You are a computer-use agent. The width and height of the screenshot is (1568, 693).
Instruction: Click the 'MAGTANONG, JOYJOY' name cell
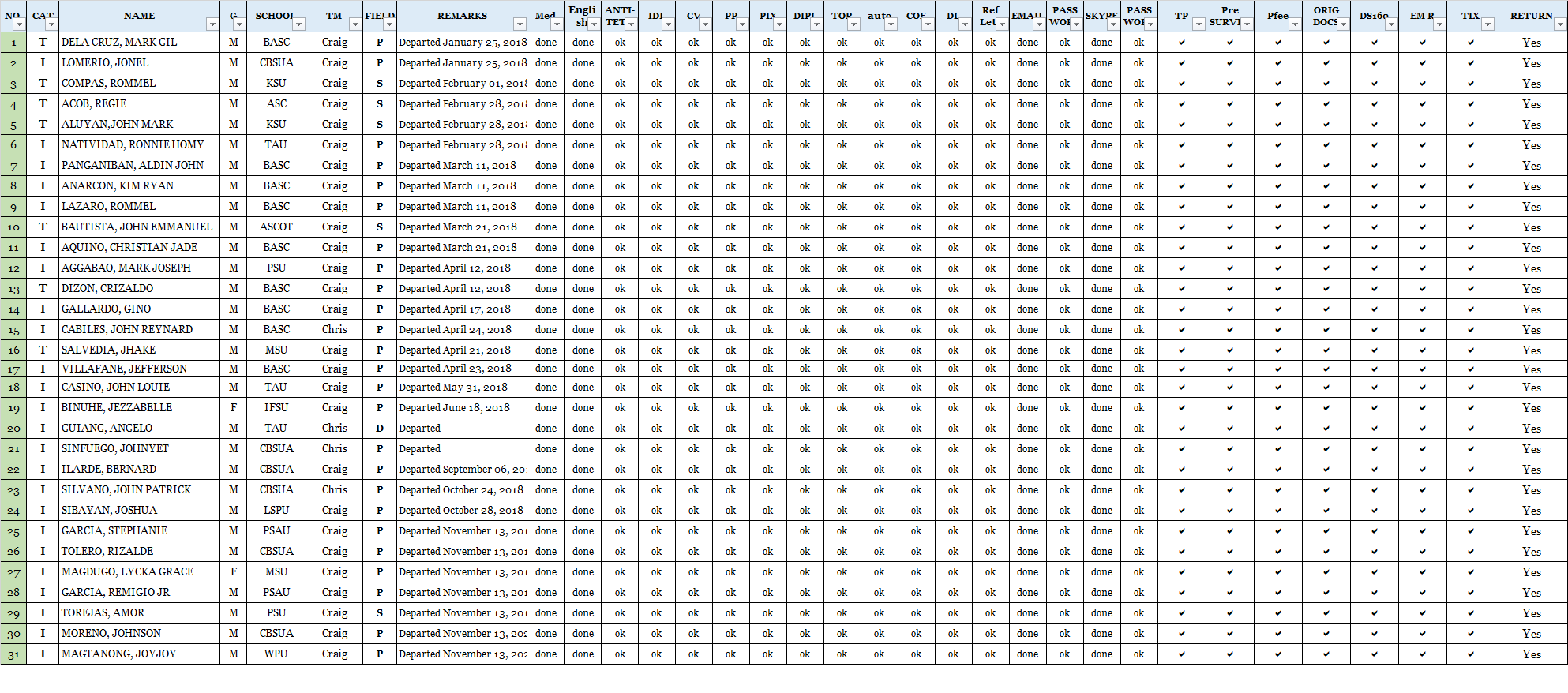[139, 654]
